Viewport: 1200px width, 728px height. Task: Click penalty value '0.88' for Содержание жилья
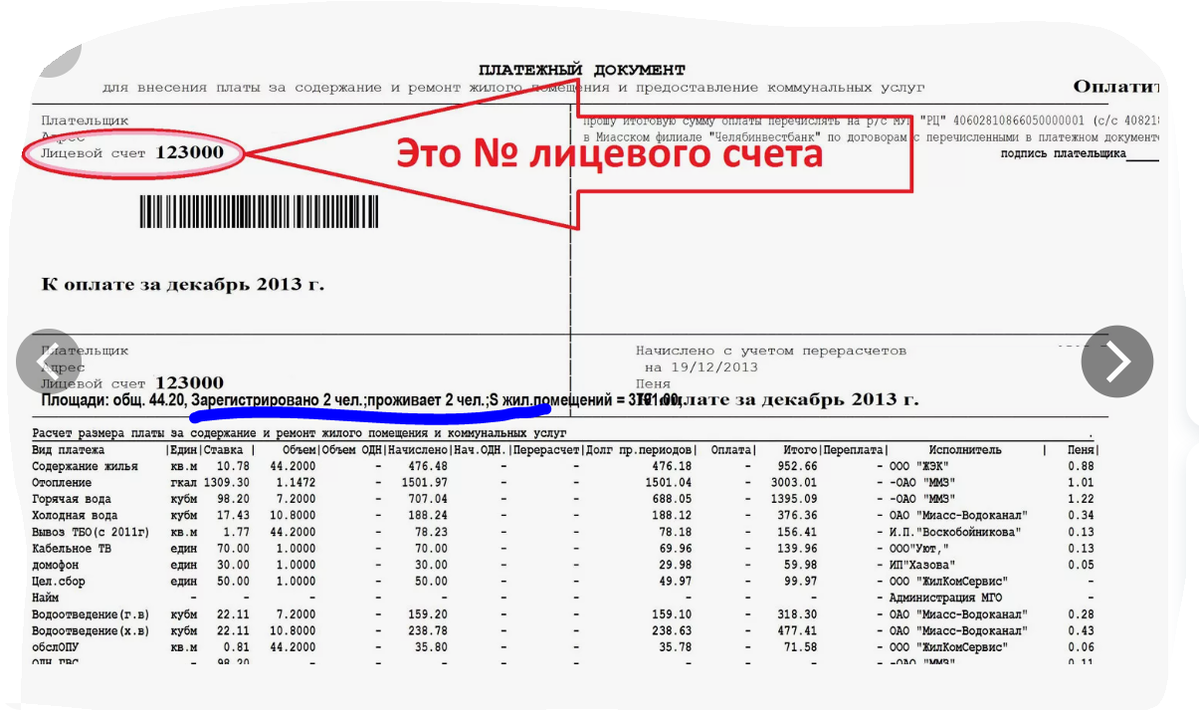coord(1080,466)
